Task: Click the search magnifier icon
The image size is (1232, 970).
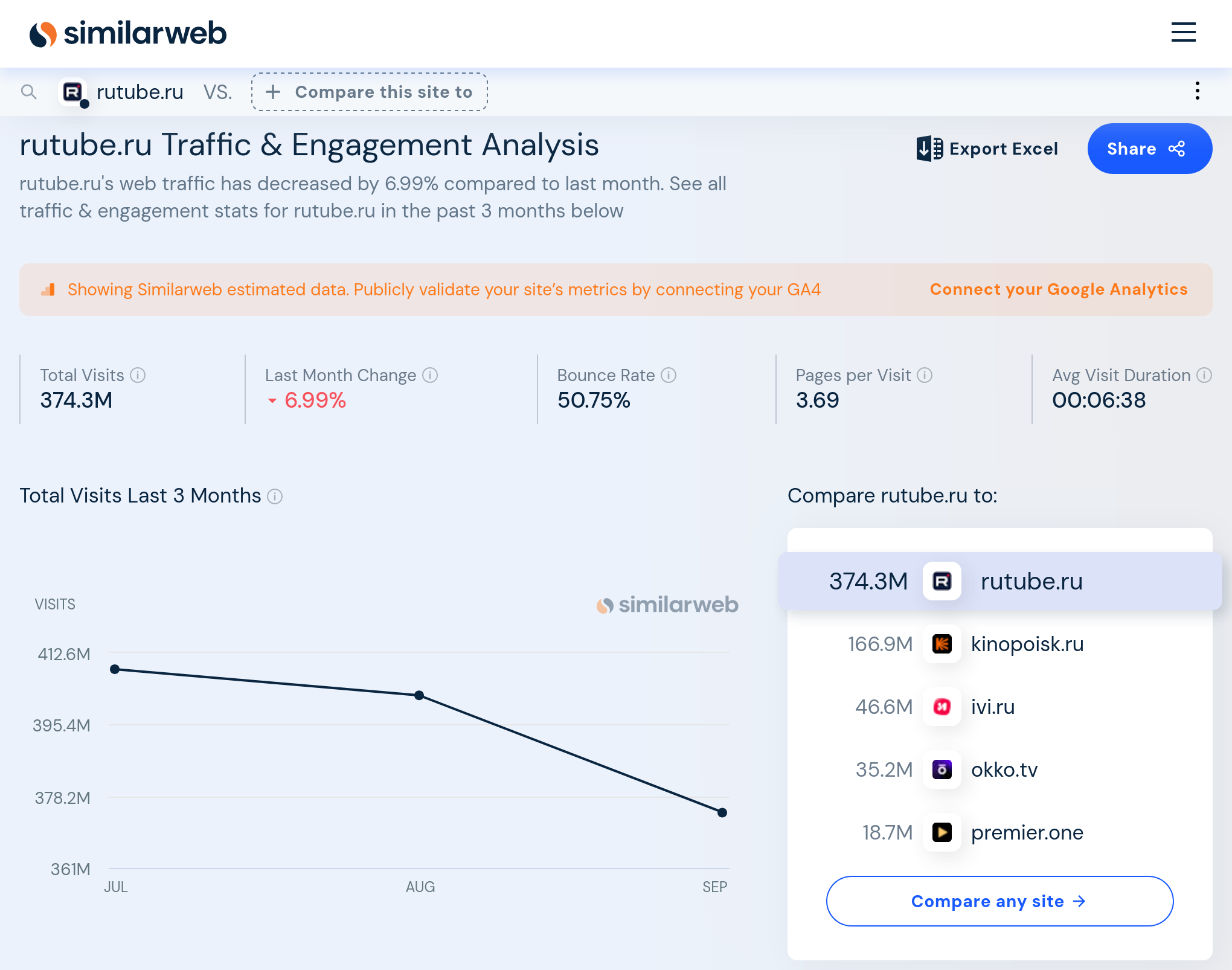Action: point(28,92)
